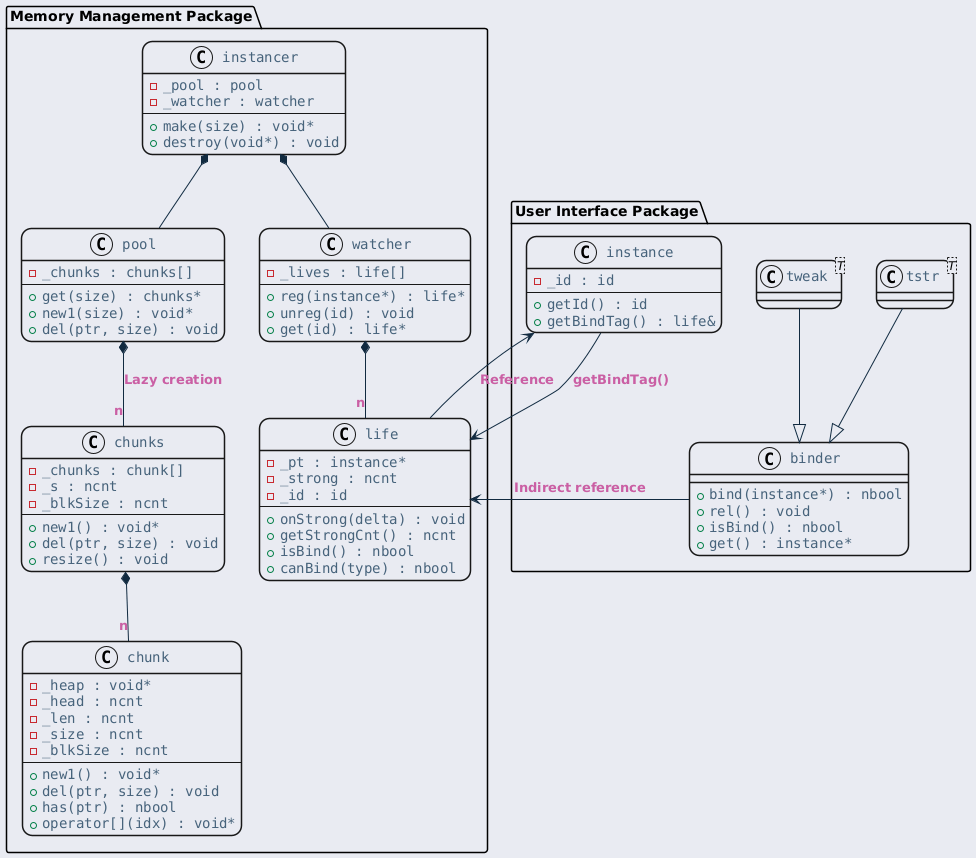
Task: Click the new1(size) : void* method in pool
Action: click(118, 313)
